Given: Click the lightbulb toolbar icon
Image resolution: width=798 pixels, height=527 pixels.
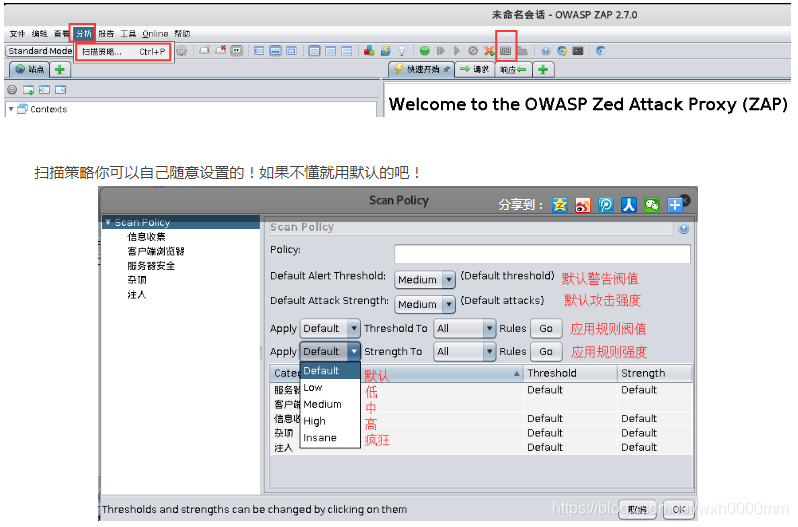Looking at the screenshot, I should coord(402,51).
